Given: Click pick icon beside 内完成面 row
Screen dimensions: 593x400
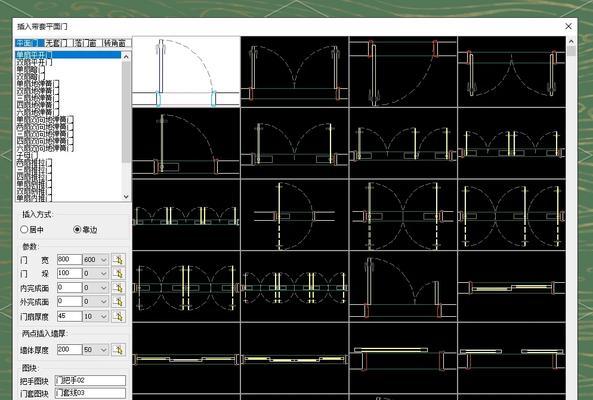Looking at the screenshot, I should pyautogui.click(x=118, y=288).
